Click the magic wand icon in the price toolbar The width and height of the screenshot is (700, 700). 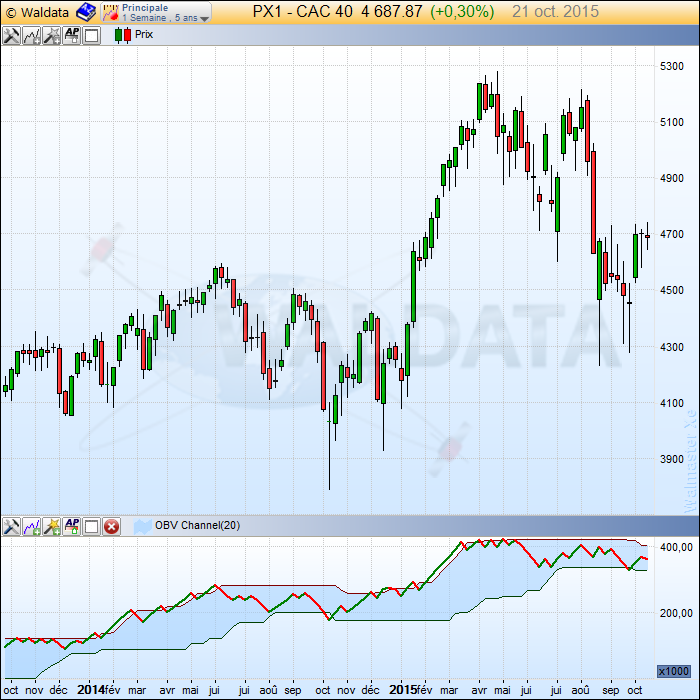51,35
